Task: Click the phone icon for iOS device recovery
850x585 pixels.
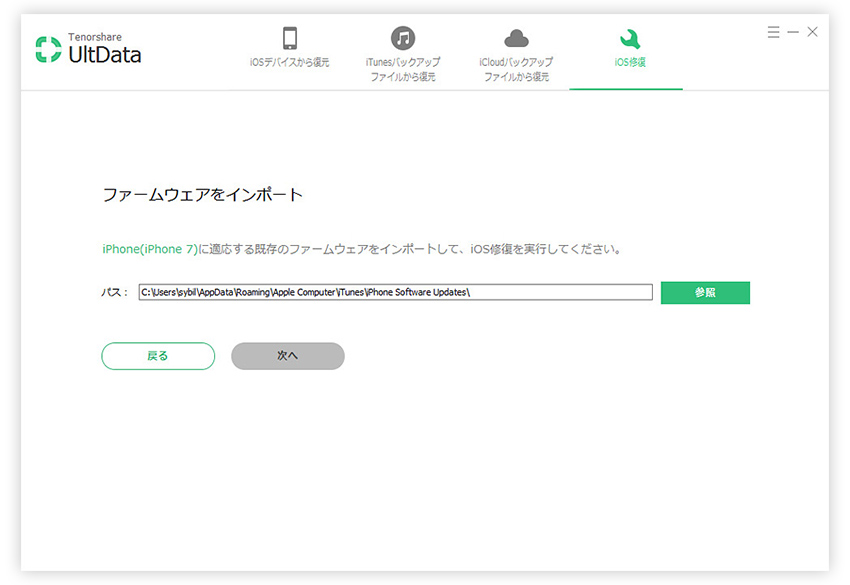Action: (x=290, y=38)
